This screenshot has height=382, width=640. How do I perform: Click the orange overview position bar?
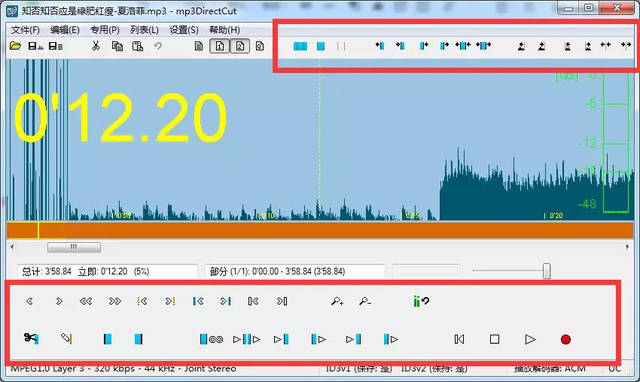[x=320, y=230]
